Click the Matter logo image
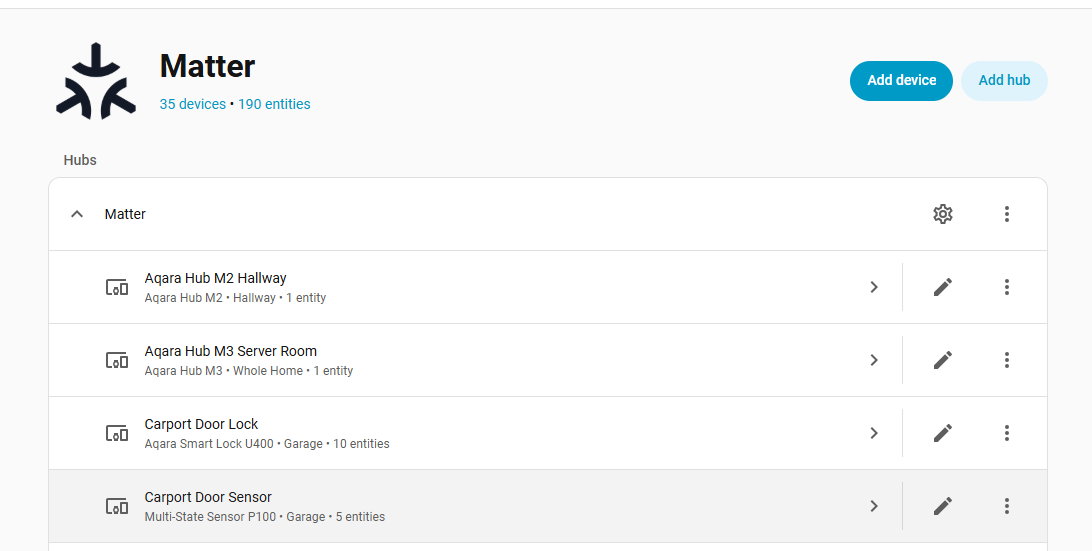Viewport: 1092px width, 551px height. [x=95, y=81]
